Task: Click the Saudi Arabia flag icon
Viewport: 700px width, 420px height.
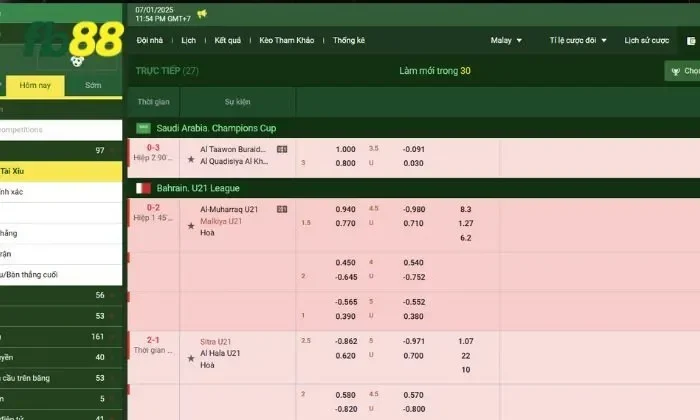Action: (143, 128)
